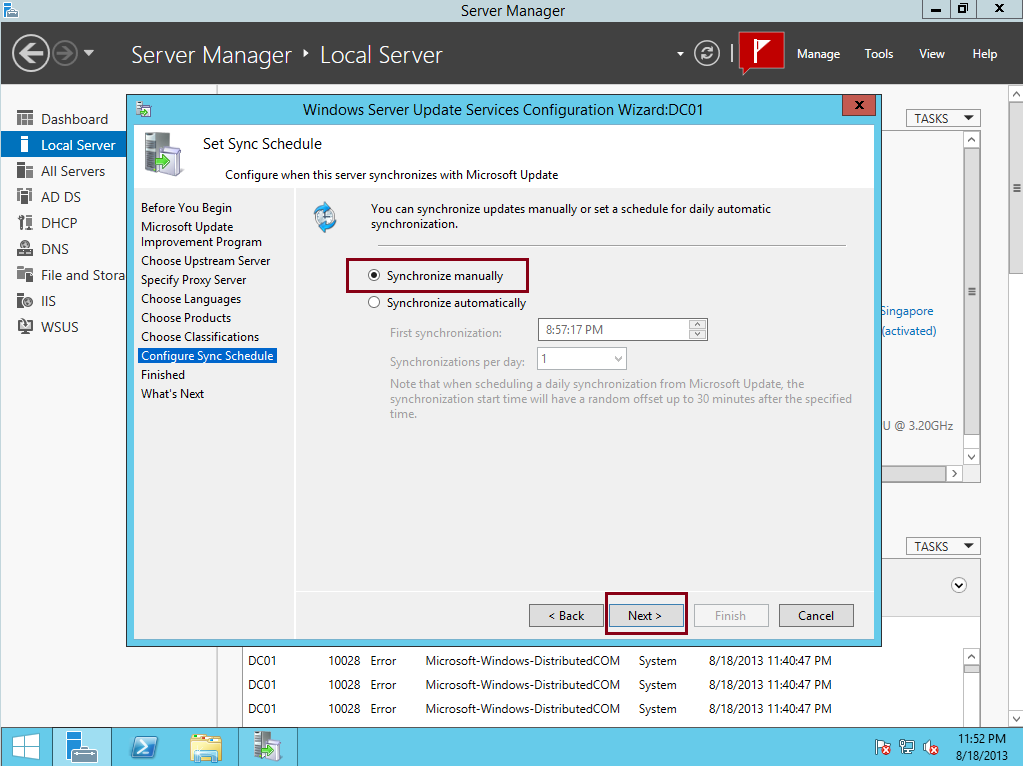Image resolution: width=1023 pixels, height=766 pixels.
Task: Click the up arrow of Events list scrollbar
Action: tap(971, 656)
